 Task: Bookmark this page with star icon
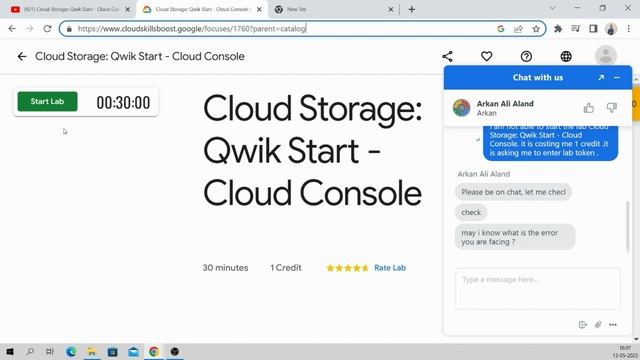pyautogui.click(x=536, y=29)
